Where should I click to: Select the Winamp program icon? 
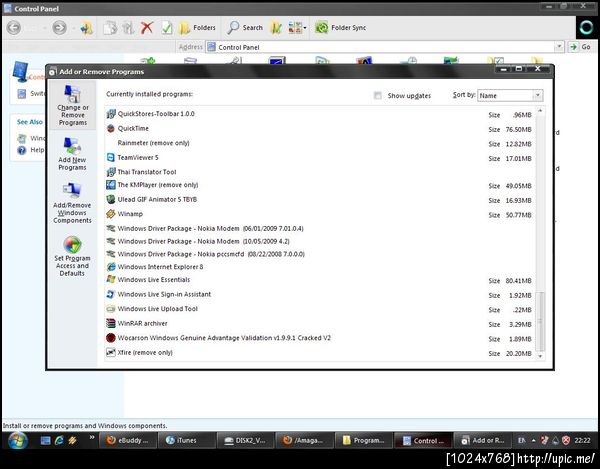(x=111, y=214)
